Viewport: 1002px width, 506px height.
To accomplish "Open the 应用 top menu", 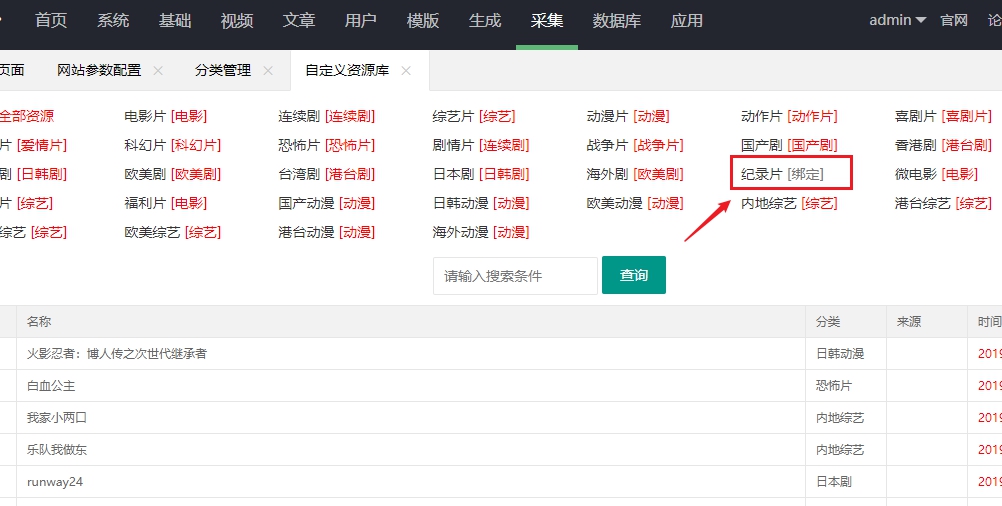I will click(686, 21).
